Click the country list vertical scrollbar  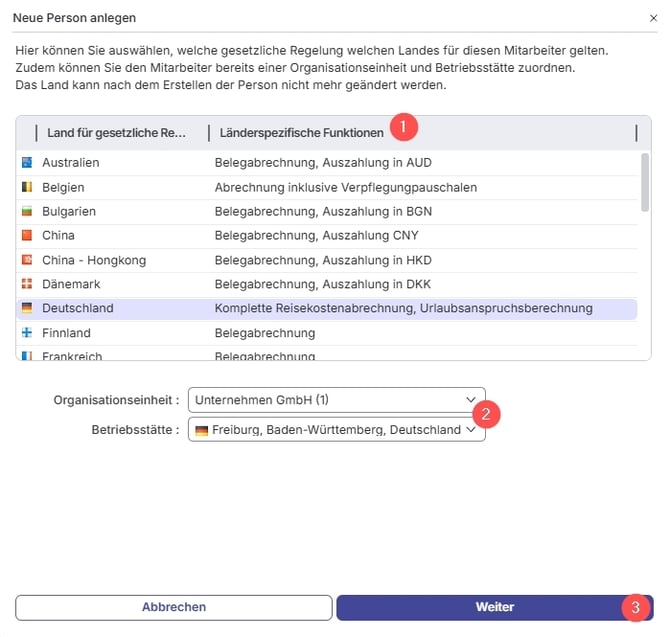[645, 183]
